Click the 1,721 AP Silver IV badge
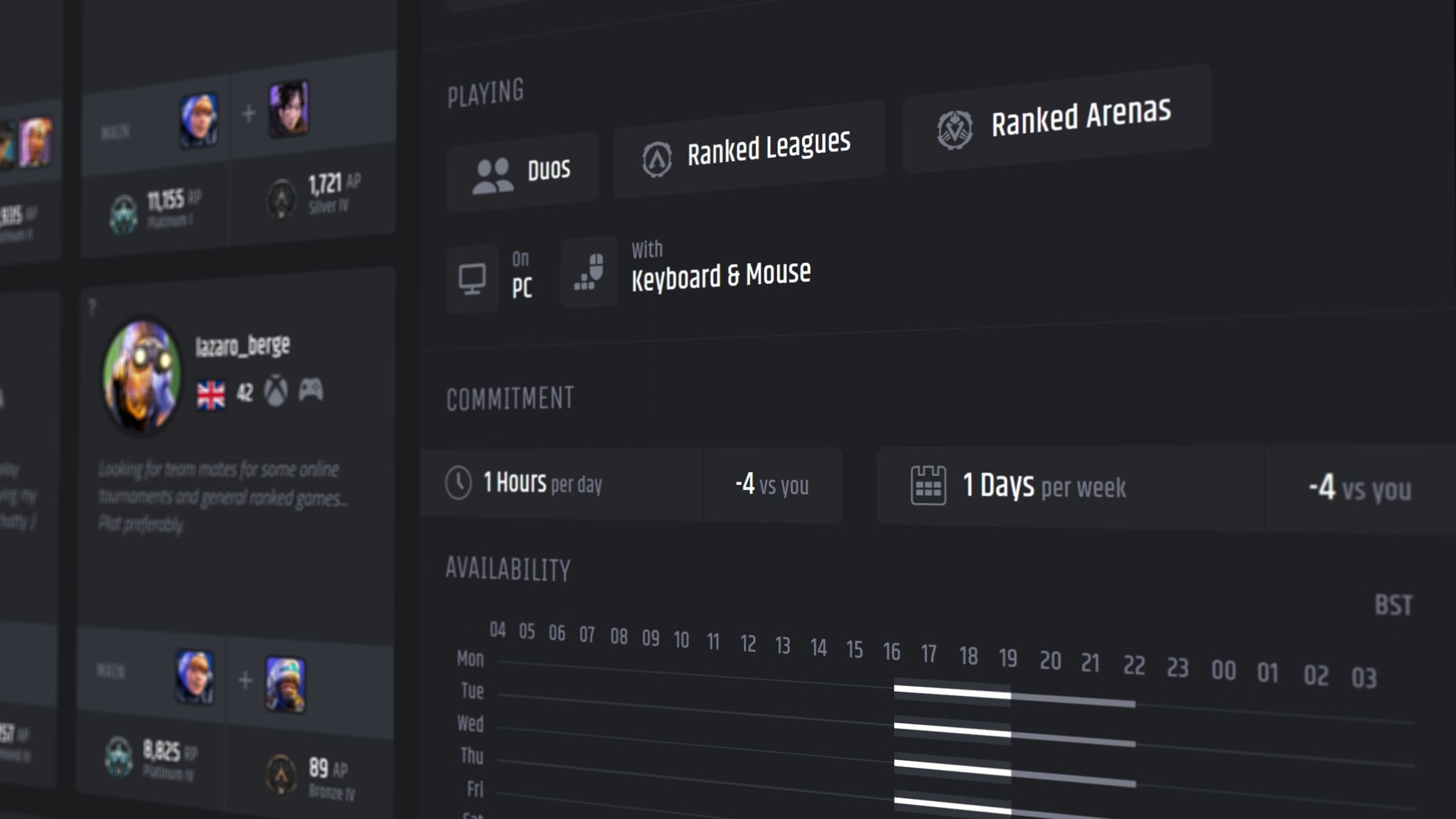Screen dimensions: 1456x819 (282, 199)
